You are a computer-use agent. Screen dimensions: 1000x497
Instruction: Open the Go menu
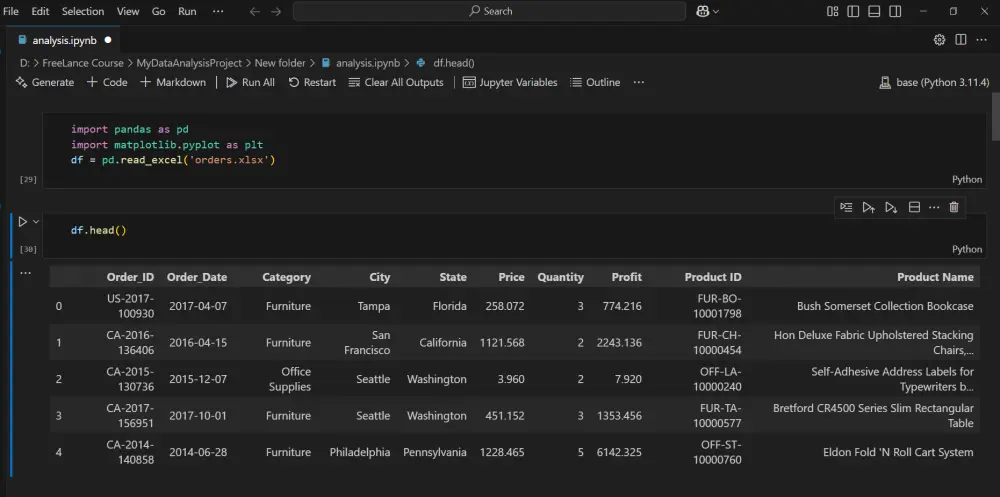[159, 11]
